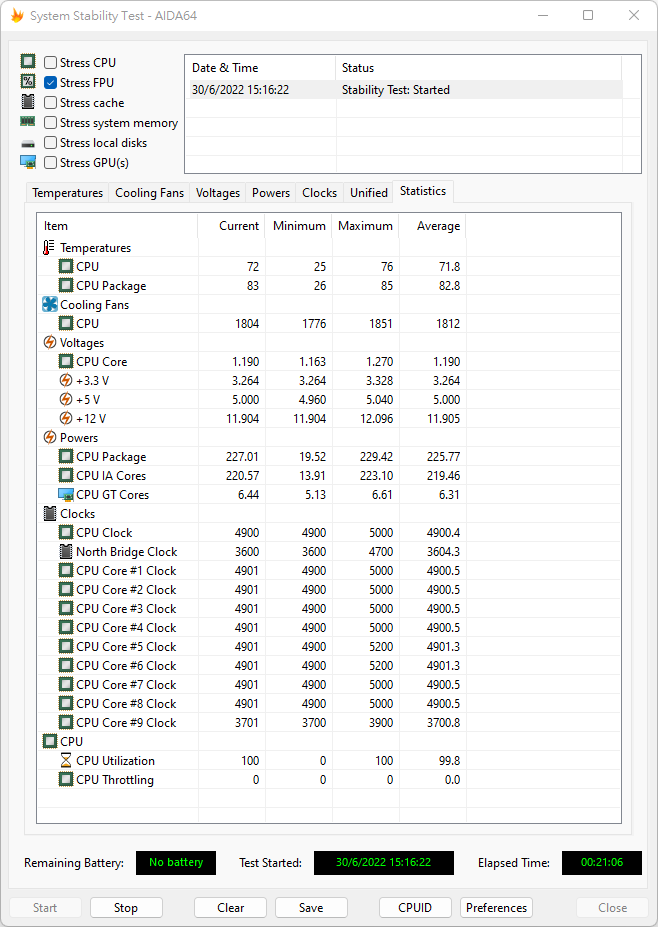
Task: Click the chip icon beside CPU IA Cores
Action: 66,475
